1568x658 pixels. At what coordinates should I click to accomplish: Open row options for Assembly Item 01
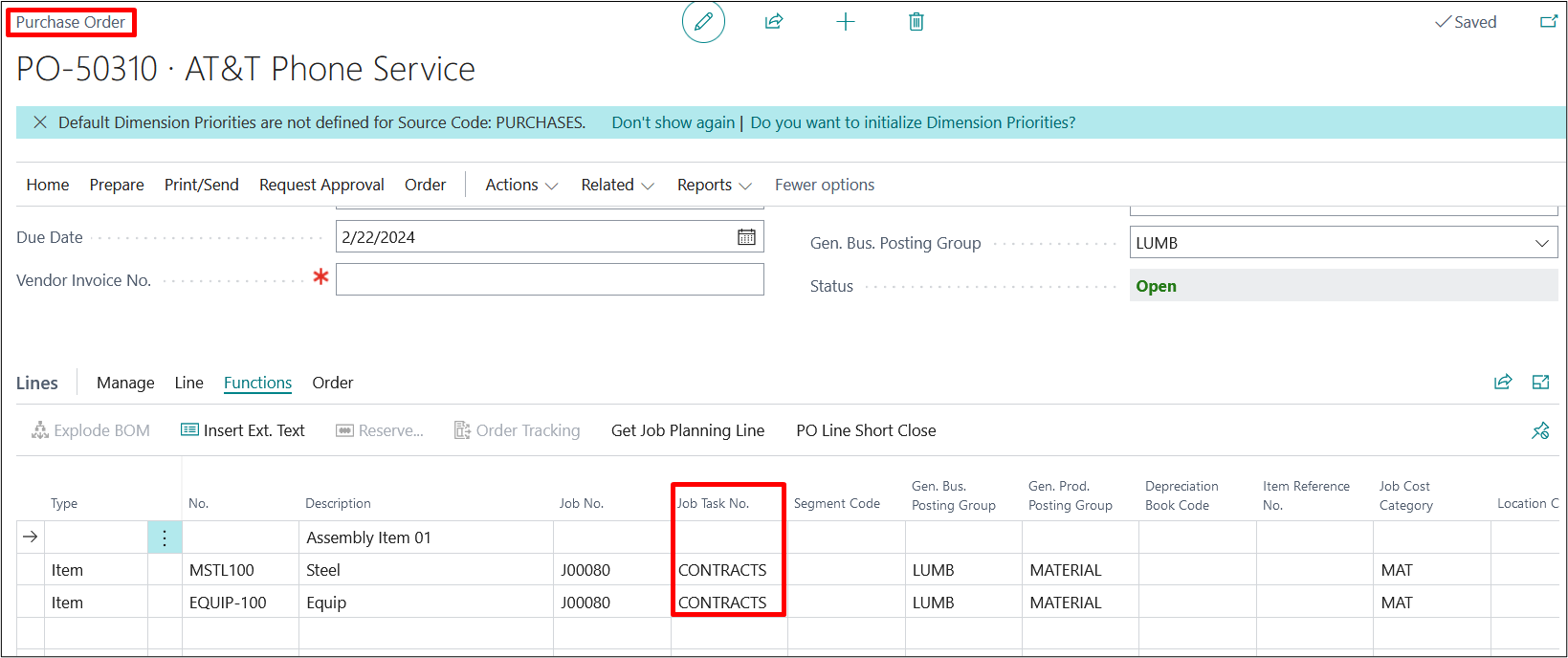click(x=165, y=537)
